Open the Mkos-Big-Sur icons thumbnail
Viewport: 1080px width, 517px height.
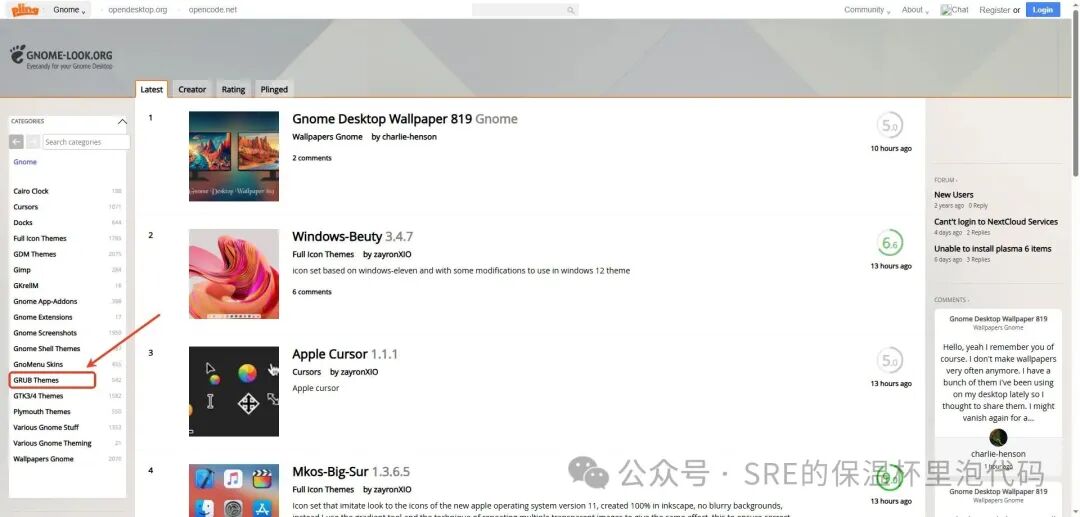[234, 490]
